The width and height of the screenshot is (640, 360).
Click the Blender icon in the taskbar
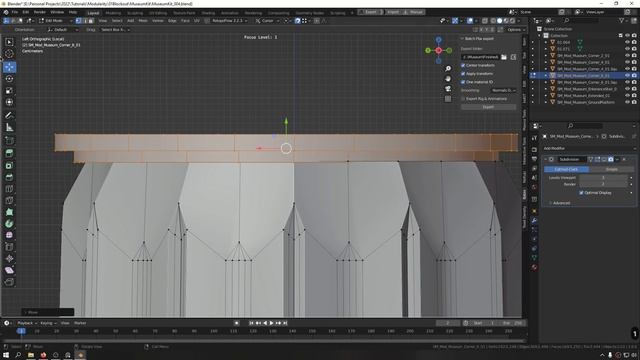point(80,355)
